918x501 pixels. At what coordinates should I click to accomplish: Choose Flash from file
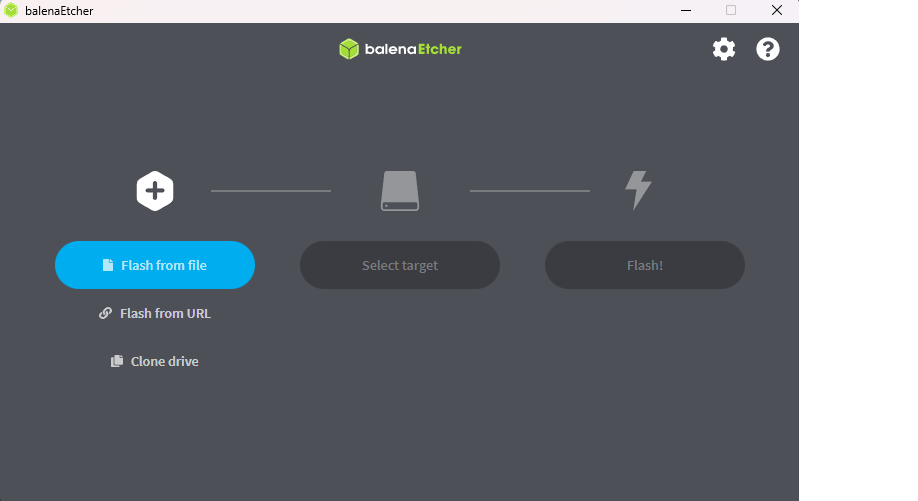(155, 265)
